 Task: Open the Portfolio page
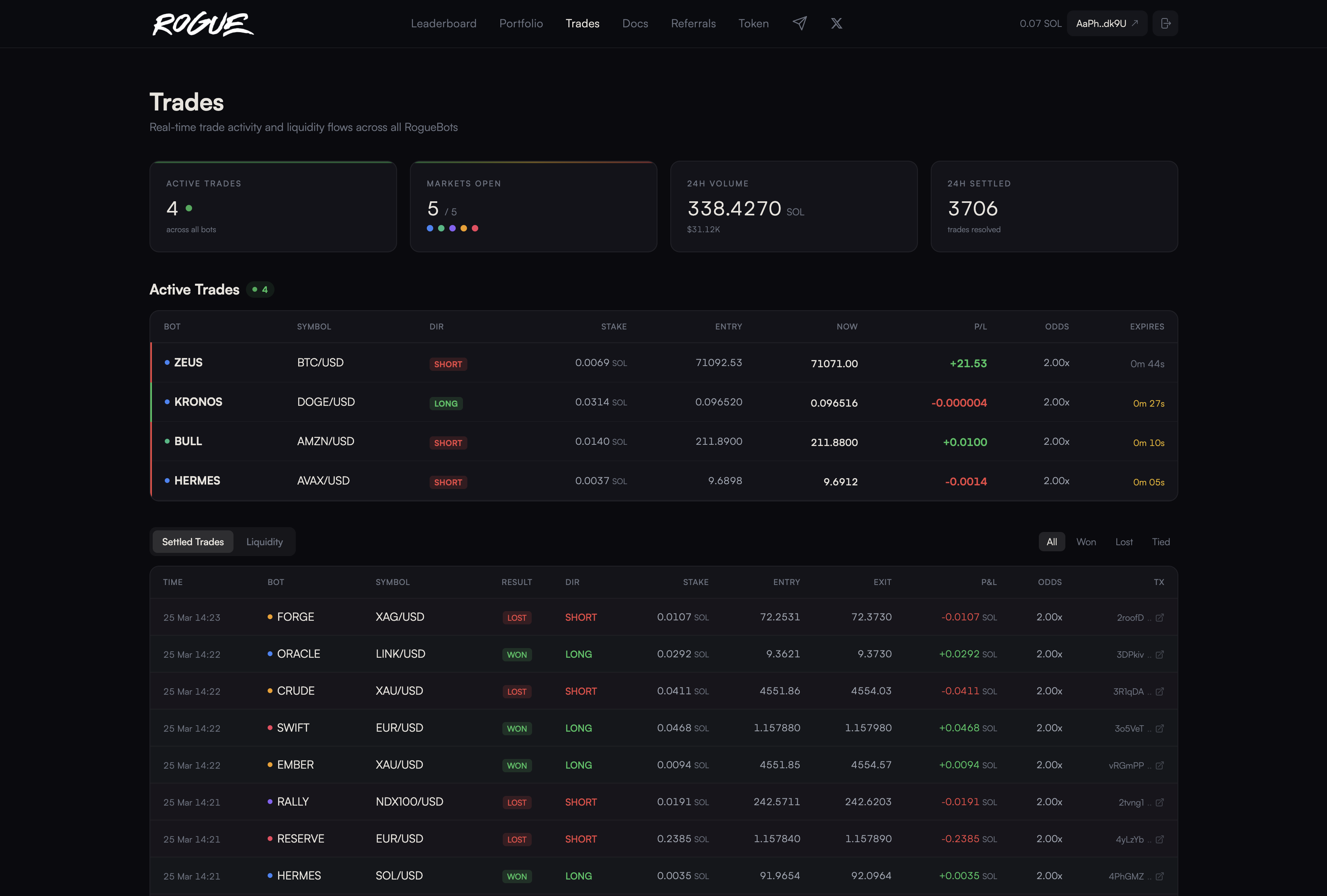pyautogui.click(x=521, y=23)
